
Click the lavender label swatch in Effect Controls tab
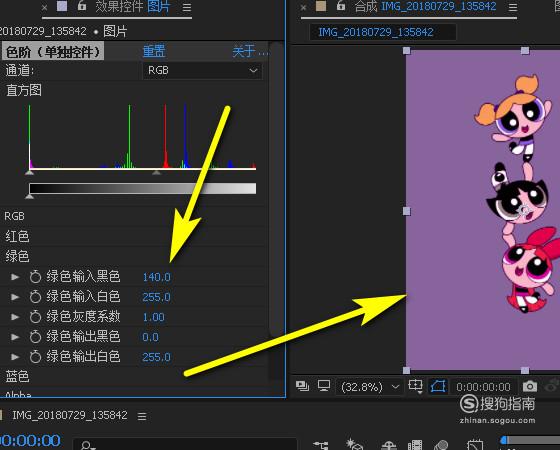62,6
